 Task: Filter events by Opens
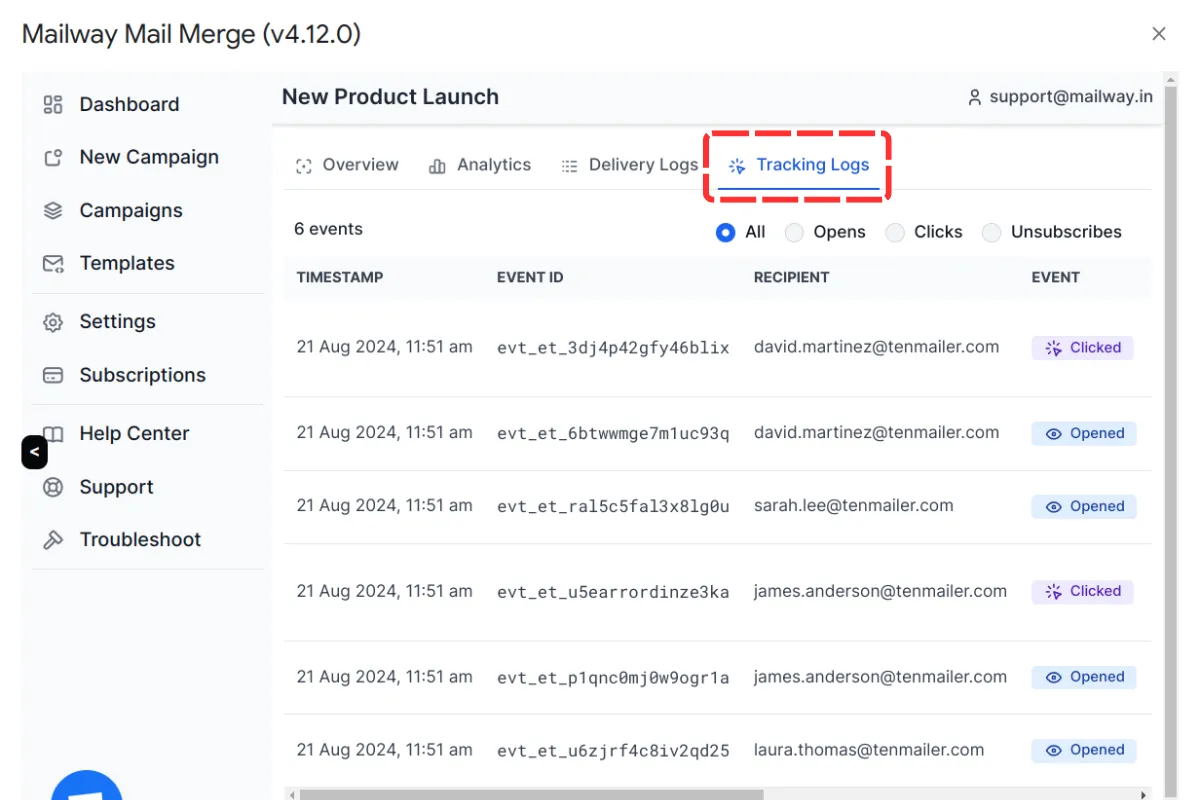794,232
